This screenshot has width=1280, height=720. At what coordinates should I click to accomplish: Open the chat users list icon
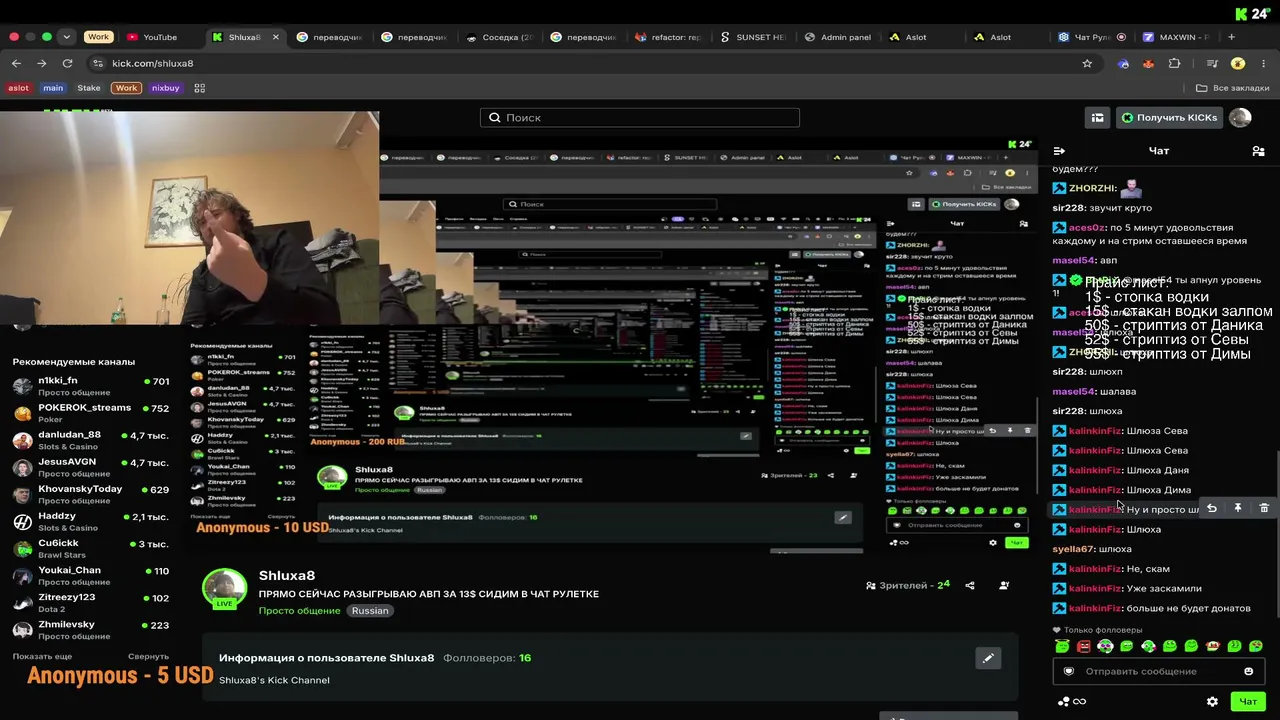1258,151
